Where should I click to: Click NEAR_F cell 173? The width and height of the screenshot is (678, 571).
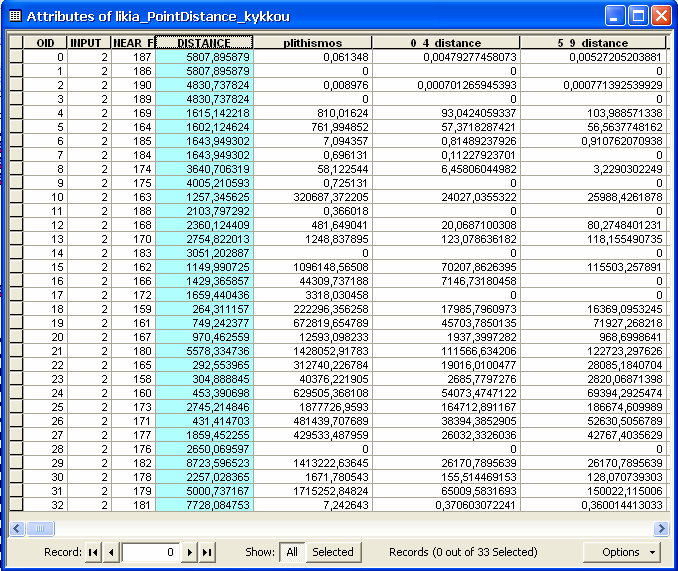click(133, 407)
